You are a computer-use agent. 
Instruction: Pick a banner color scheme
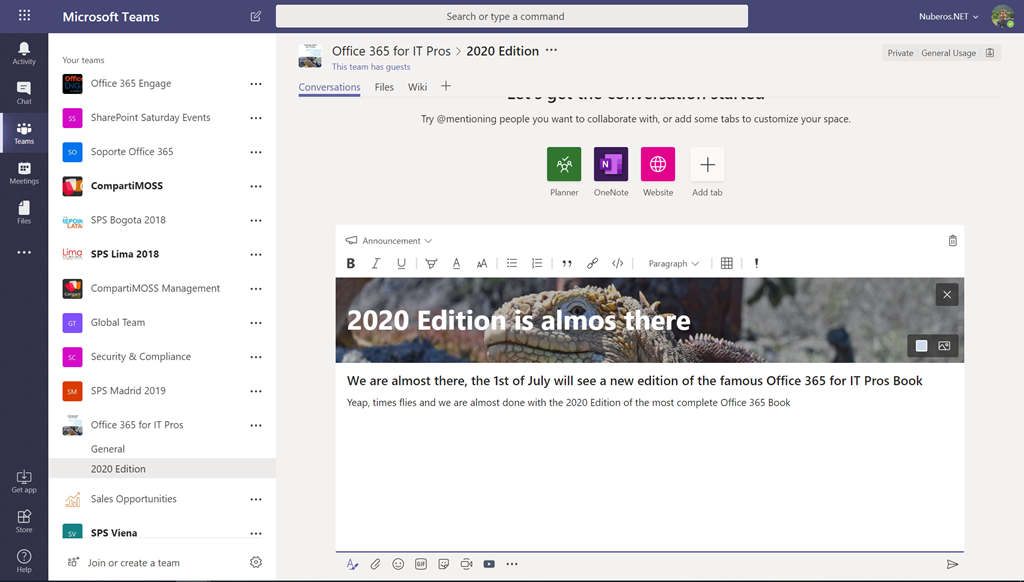[x=921, y=346]
